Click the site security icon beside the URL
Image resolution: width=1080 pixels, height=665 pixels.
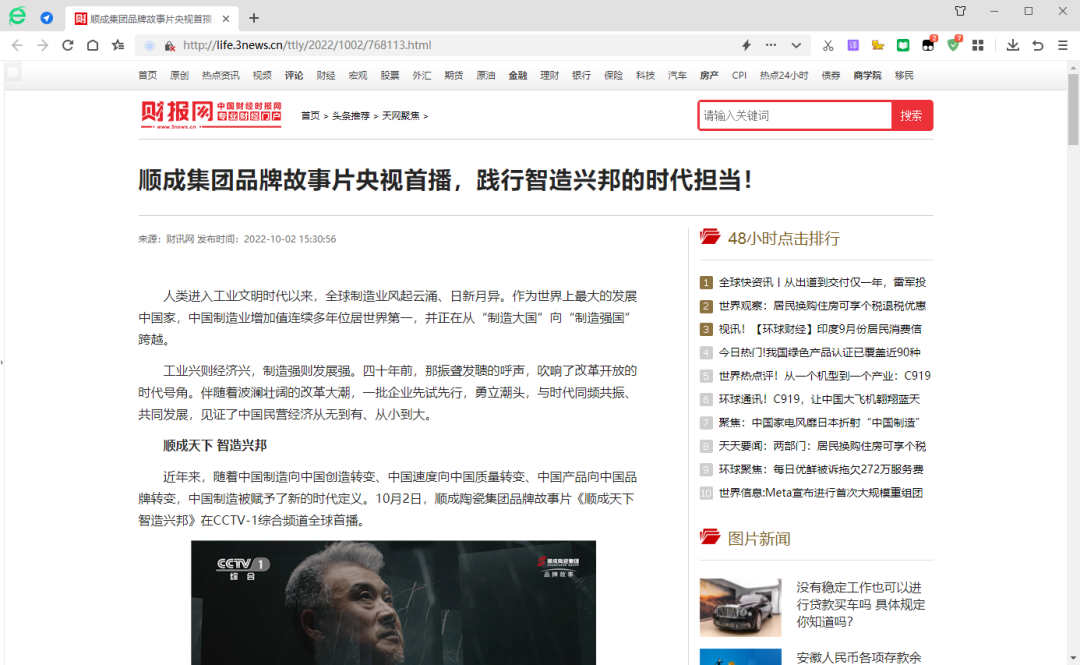pos(169,45)
